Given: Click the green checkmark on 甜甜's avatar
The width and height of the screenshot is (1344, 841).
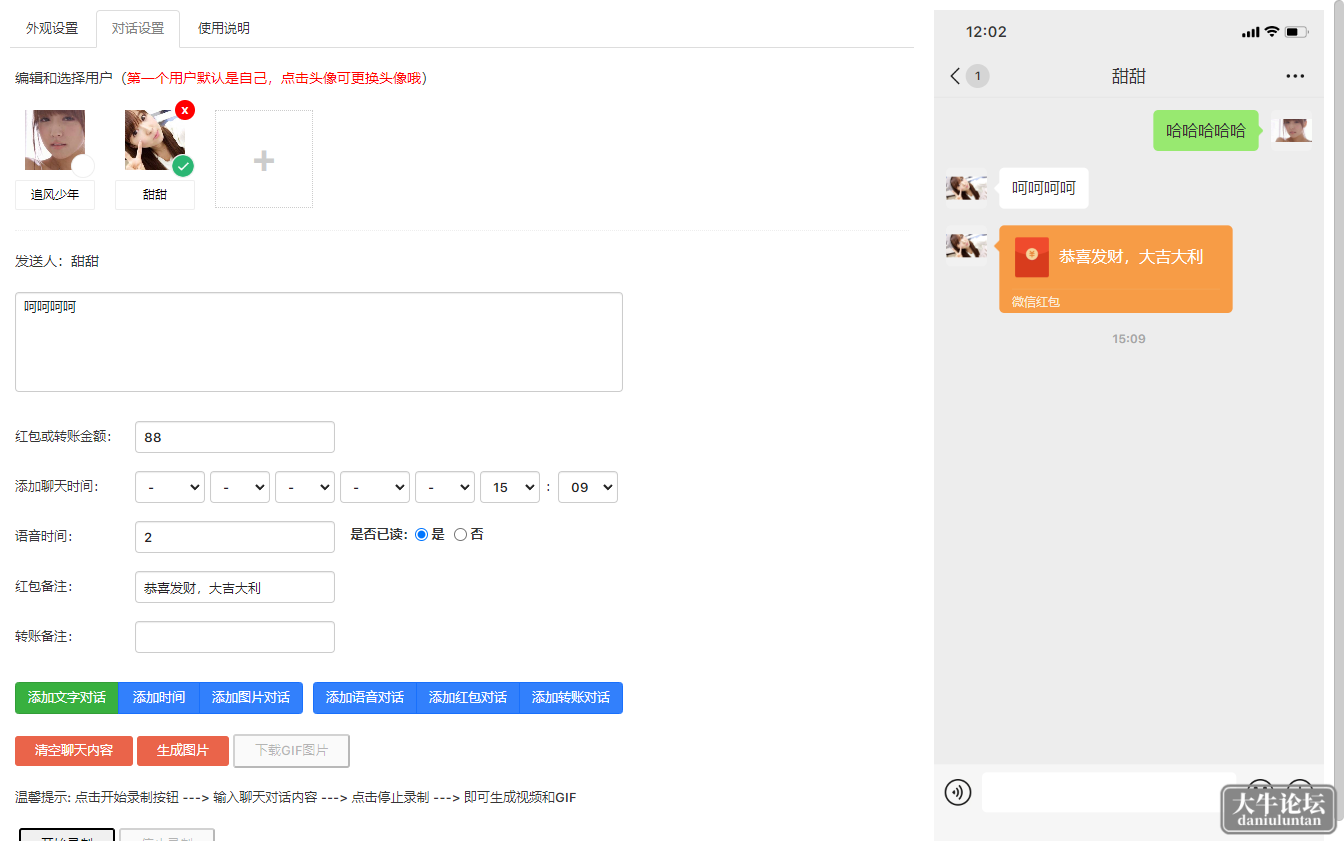Looking at the screenshot, I should 183,166.
